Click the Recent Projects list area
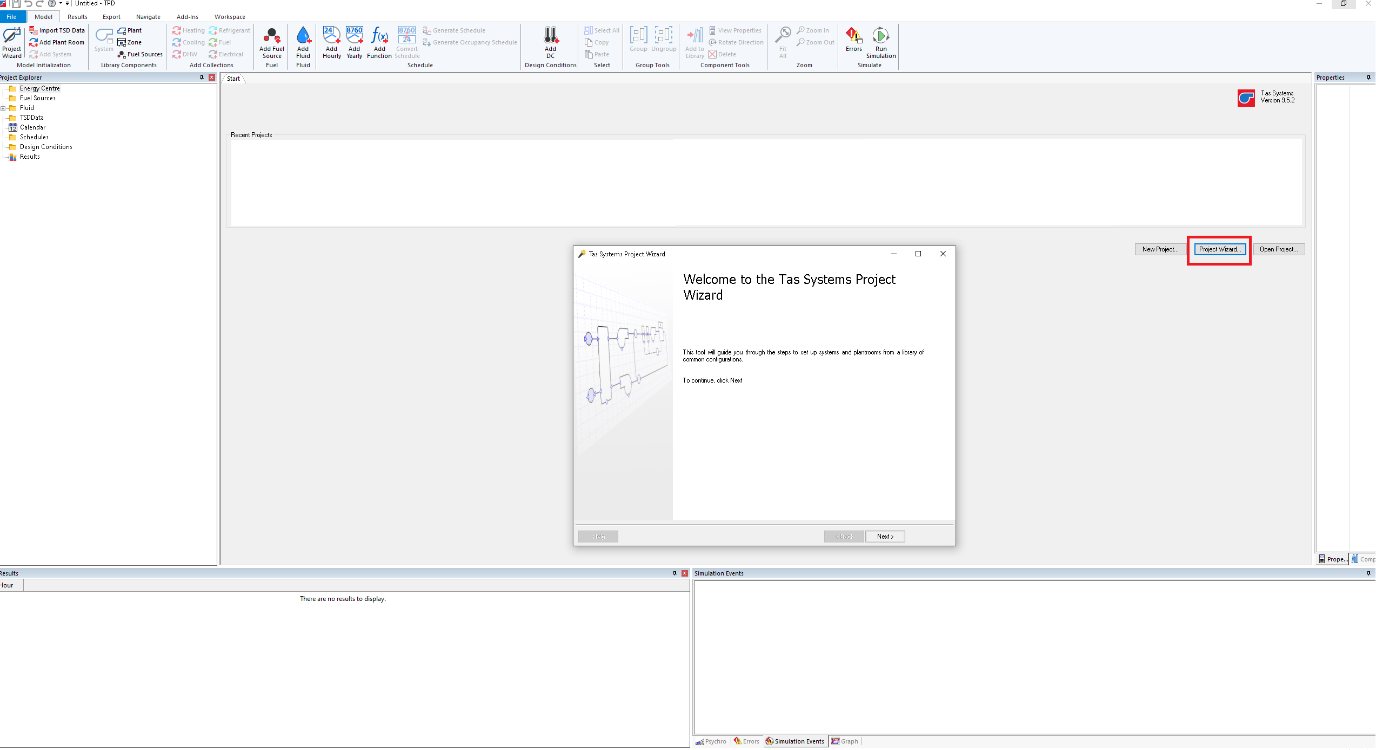Image resolution: width=1376 pixels, height=750 pixels. point(767,182)
